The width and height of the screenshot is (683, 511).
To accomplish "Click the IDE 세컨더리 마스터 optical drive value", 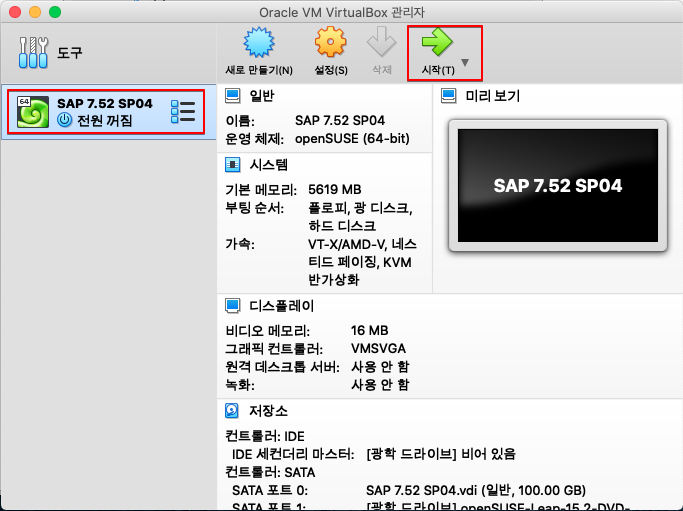I will pos(441,454).
